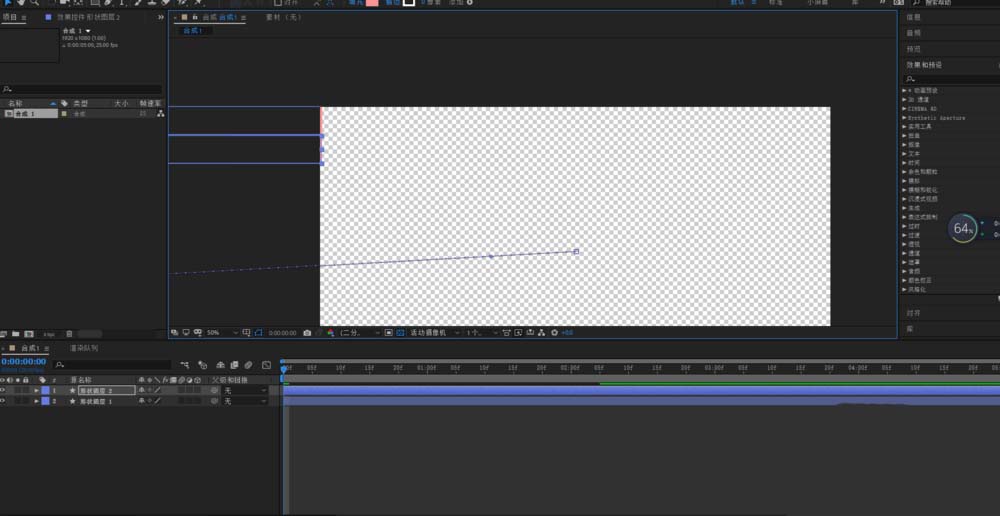Delete selected project items with trash icon

70,334
